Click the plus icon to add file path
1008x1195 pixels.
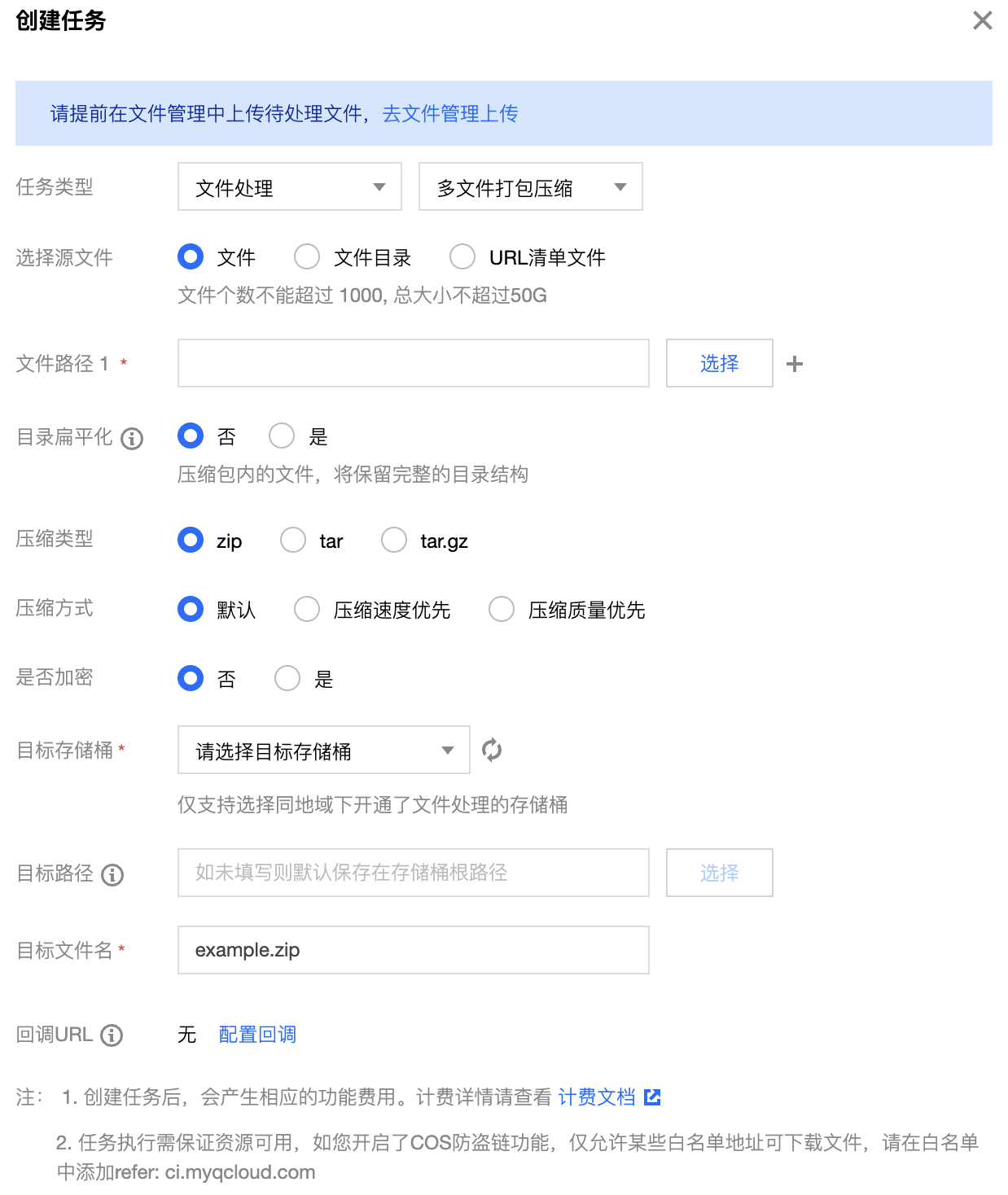(x=795, y=364)
